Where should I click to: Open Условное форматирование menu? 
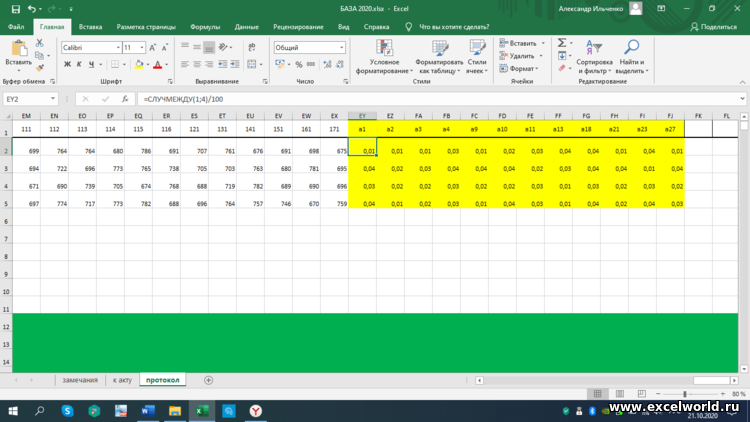click(x=384, y=57)
